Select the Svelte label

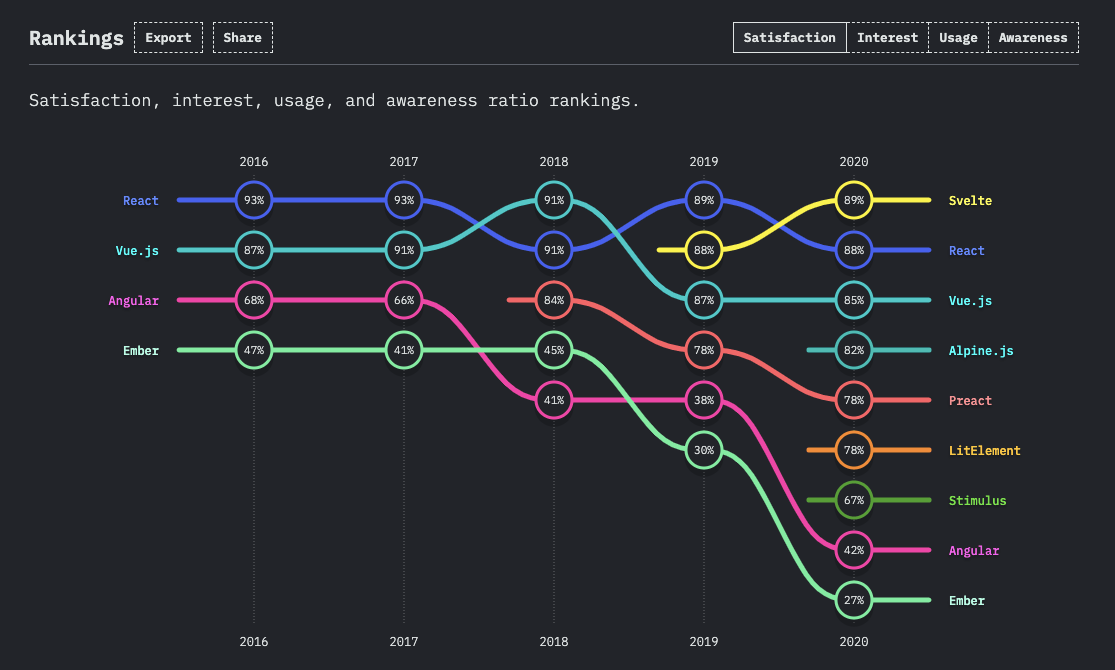pos(969,200)
